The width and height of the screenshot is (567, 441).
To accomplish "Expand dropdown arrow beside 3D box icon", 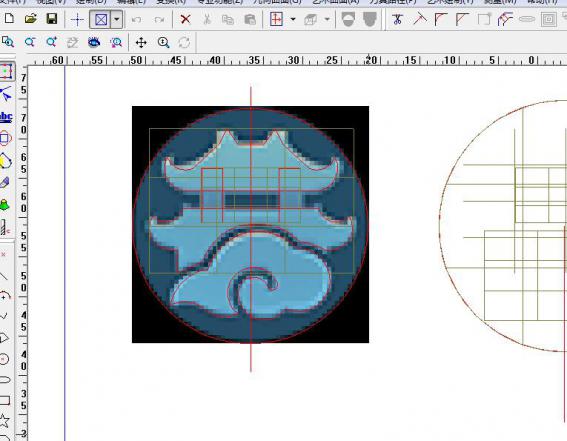I will (x=327, y=19).
